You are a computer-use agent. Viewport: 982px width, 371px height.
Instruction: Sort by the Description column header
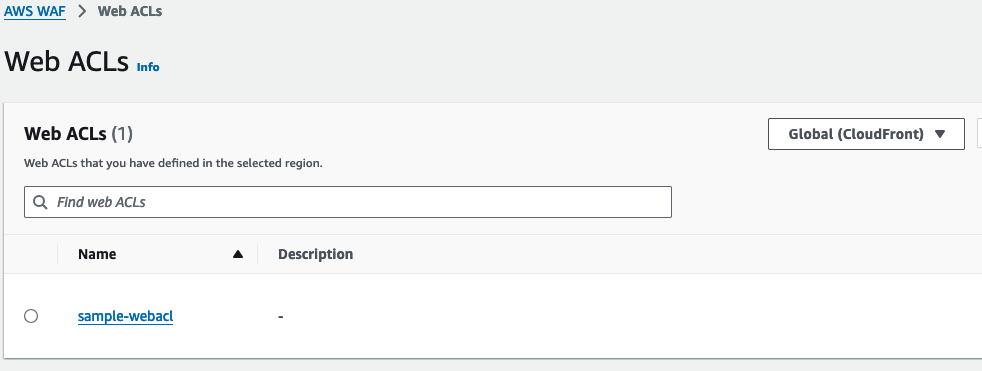click(316, 254)
